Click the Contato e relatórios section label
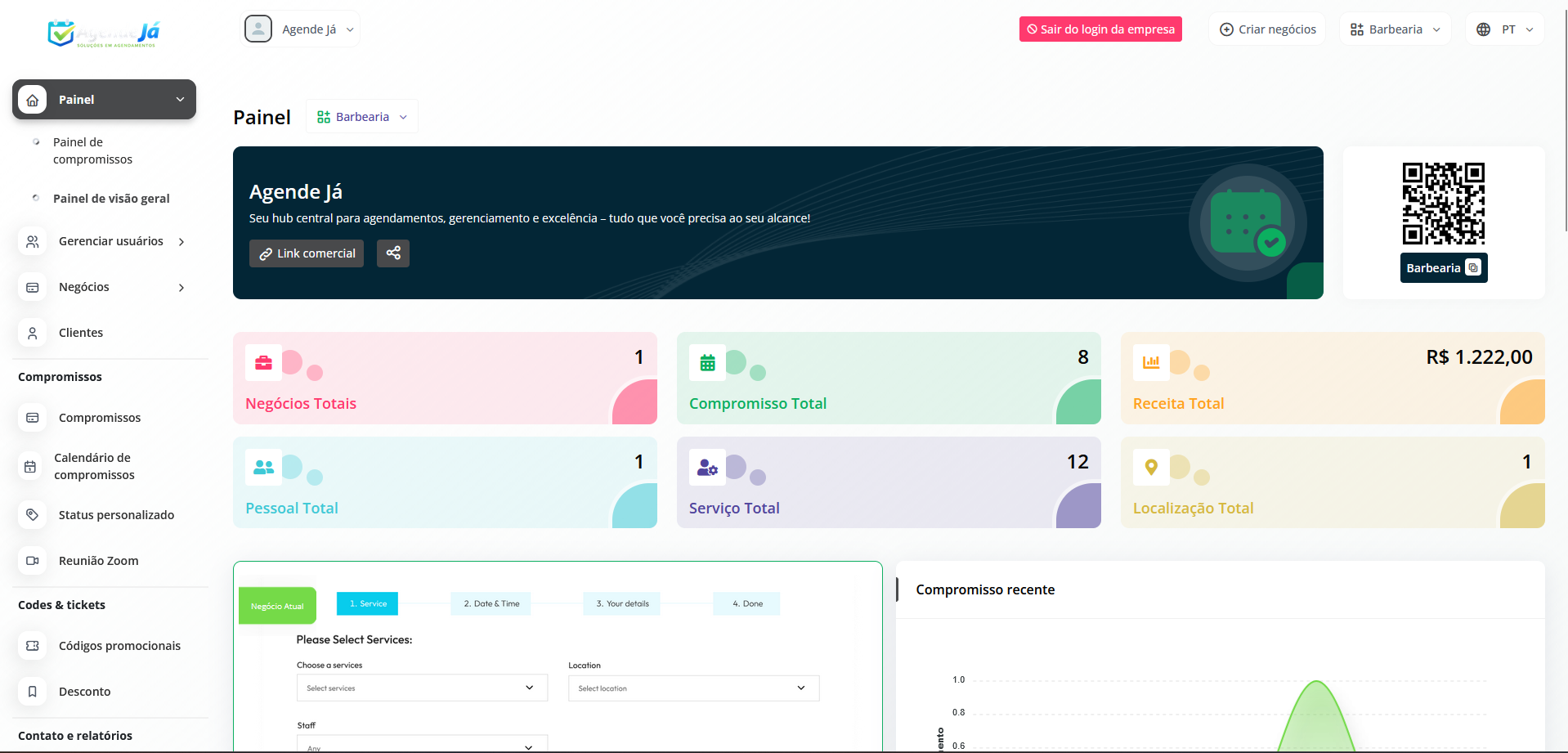1568x753 pixels. (75, 736)
